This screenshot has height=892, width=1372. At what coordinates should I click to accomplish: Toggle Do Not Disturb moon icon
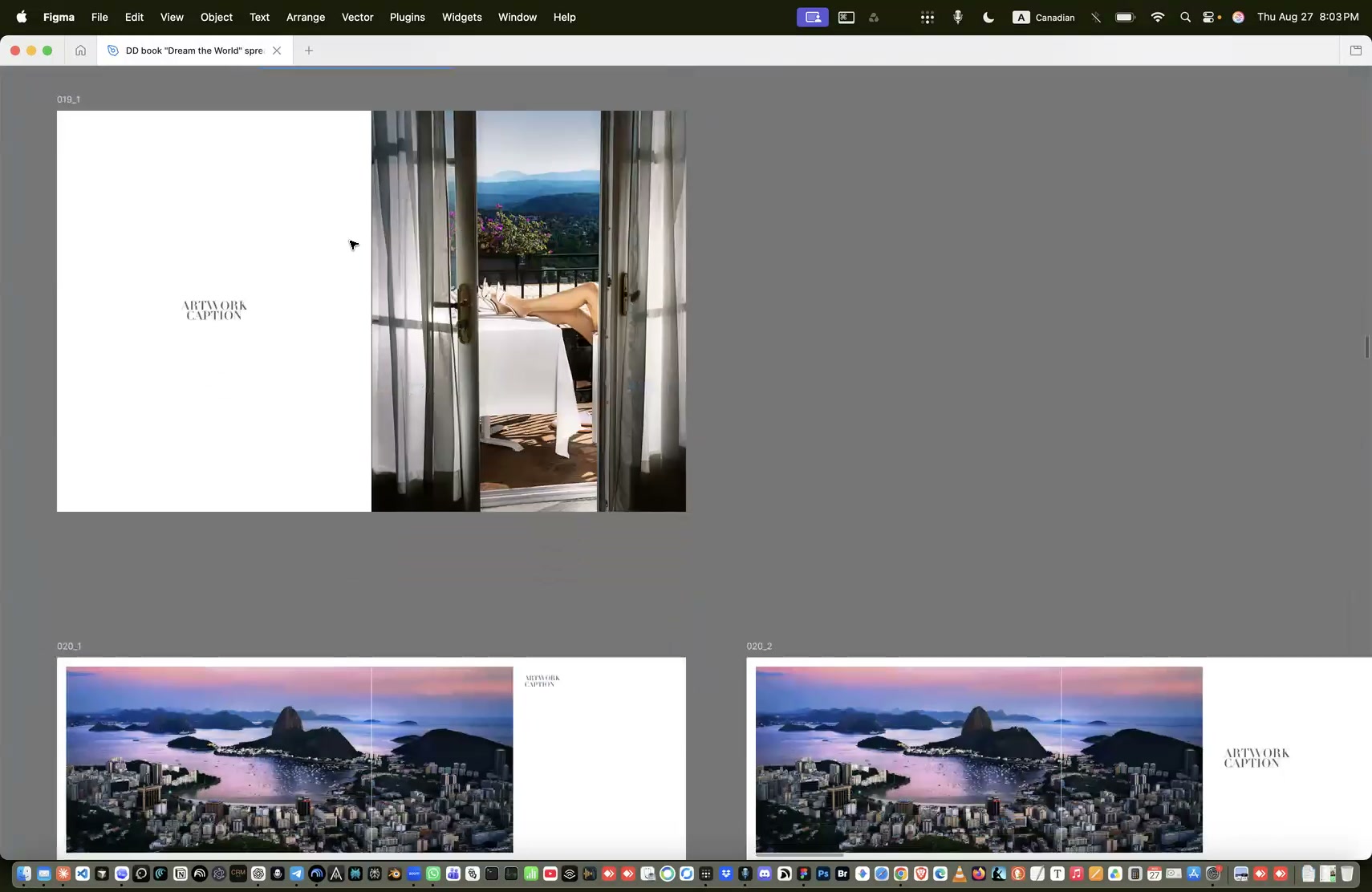click(988, 17)
